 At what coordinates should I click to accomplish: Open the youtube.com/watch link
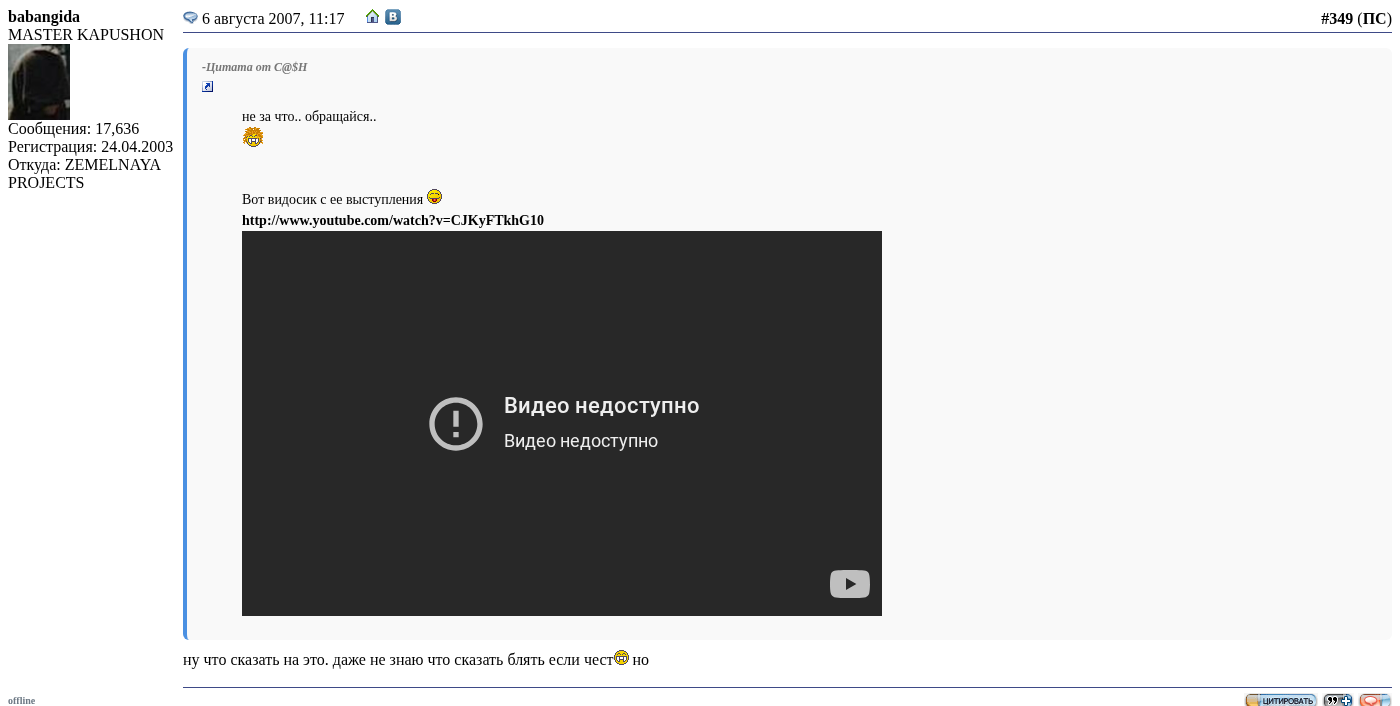[x=392, y=221]
